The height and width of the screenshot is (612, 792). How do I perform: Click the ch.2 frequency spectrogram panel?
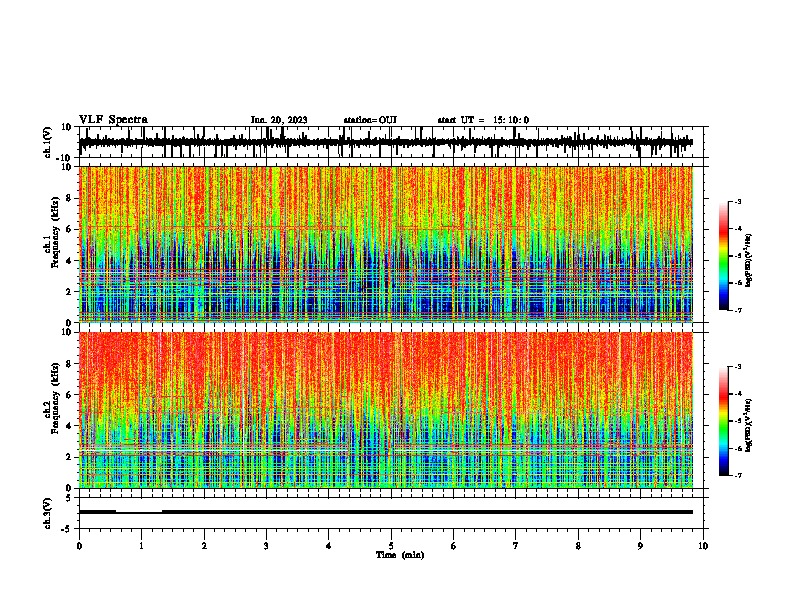pos(393,410)
